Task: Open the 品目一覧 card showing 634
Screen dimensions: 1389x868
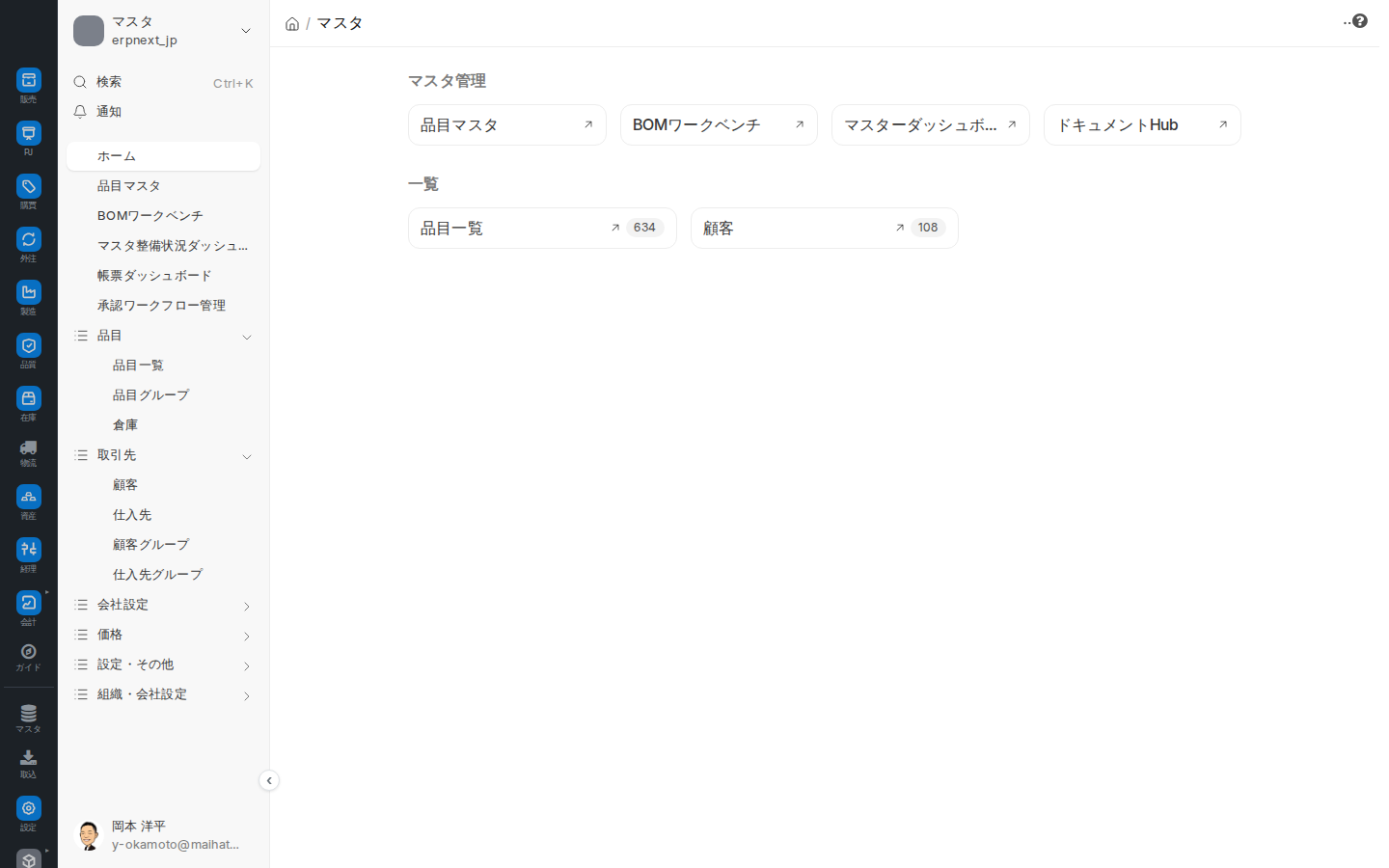Action: point(542,228)
